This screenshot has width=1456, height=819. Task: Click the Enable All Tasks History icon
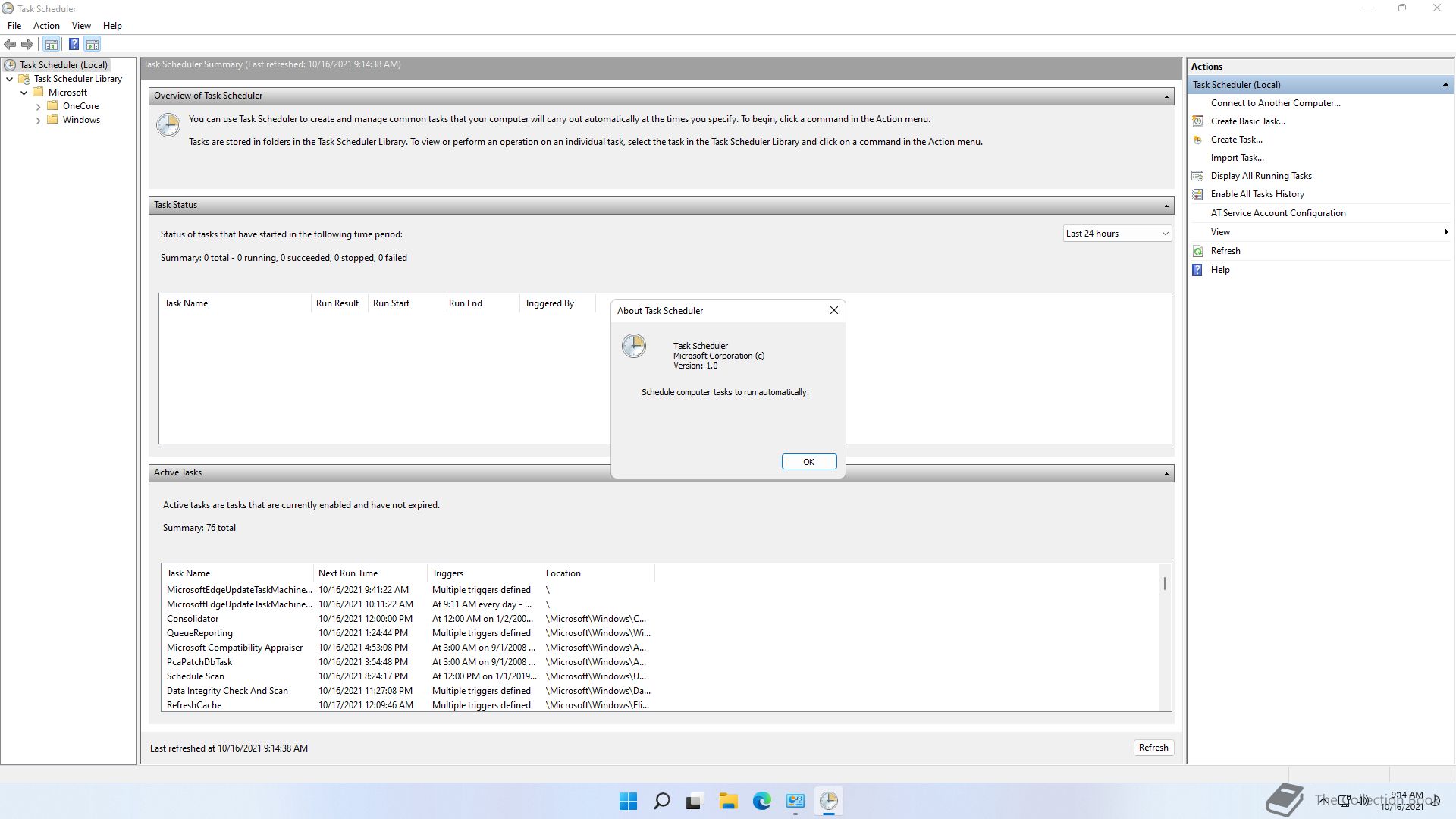point(1197,194)
